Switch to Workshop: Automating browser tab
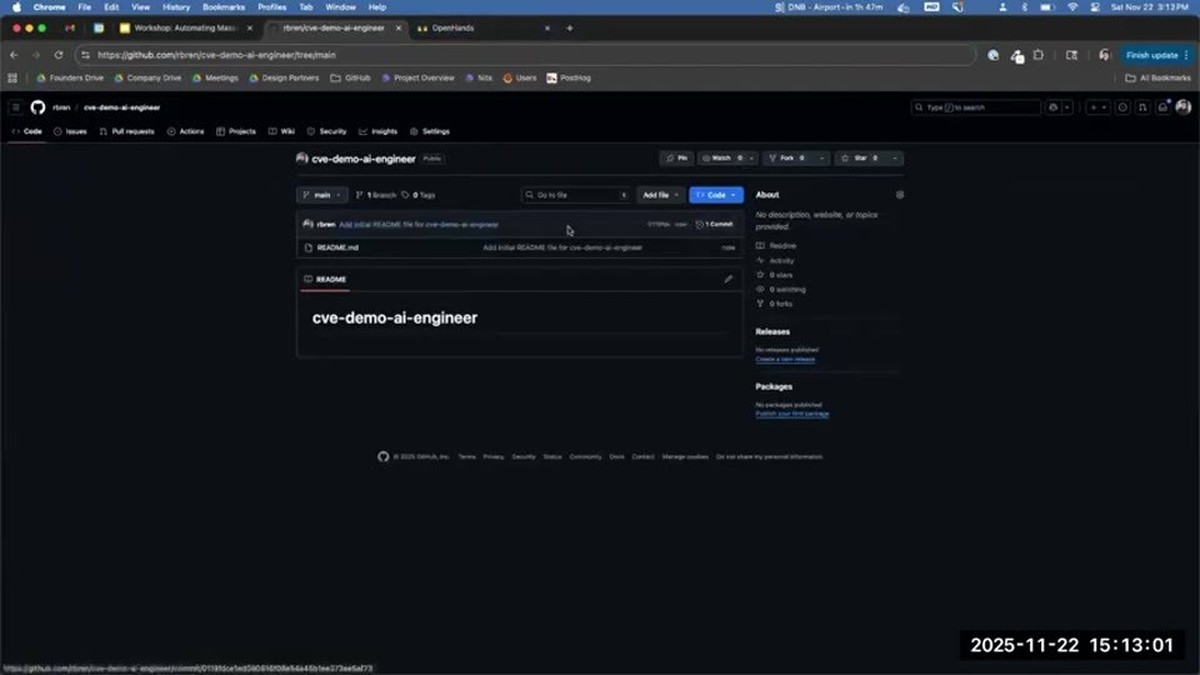This screenshot has height=675, width=1200. point(185,28)
